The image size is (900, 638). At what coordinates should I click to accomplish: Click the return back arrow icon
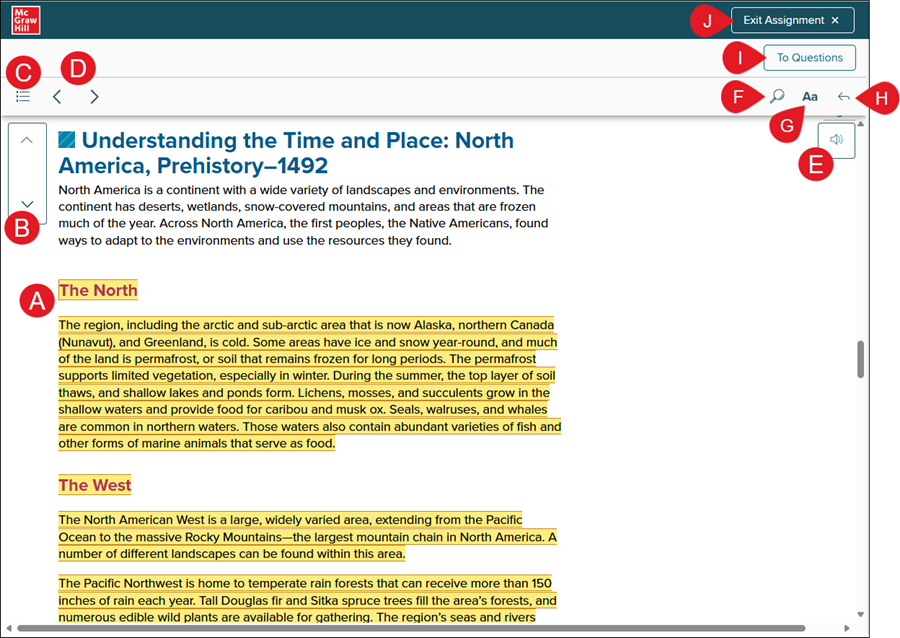point(844,97)
